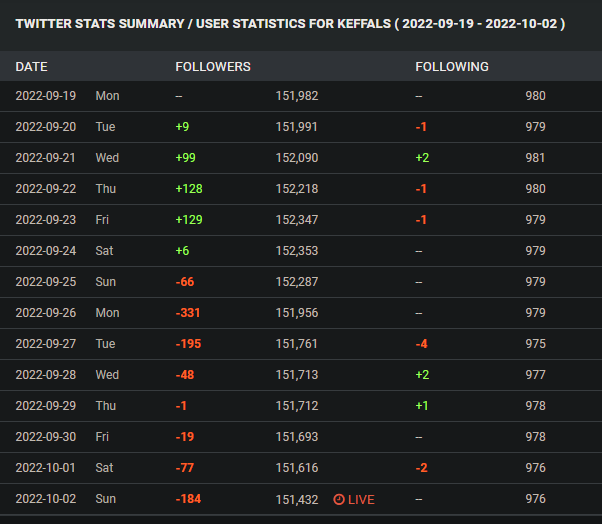Screen dimensions: 602x524
Task: Click the -2 following change on 2022-10-01
Action: pyautogui.click(x=423, y=468)
